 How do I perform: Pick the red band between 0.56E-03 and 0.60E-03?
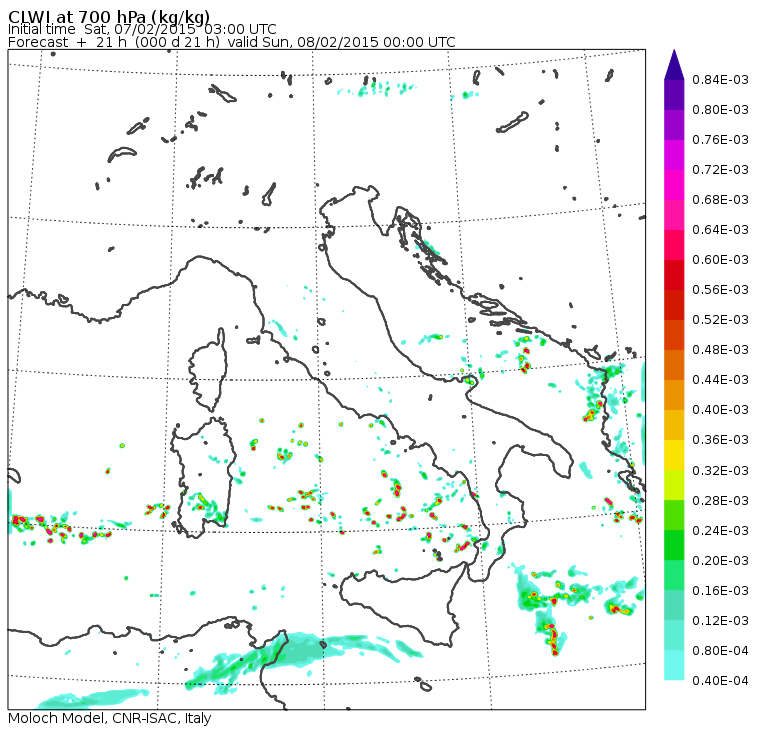(674, 275)
